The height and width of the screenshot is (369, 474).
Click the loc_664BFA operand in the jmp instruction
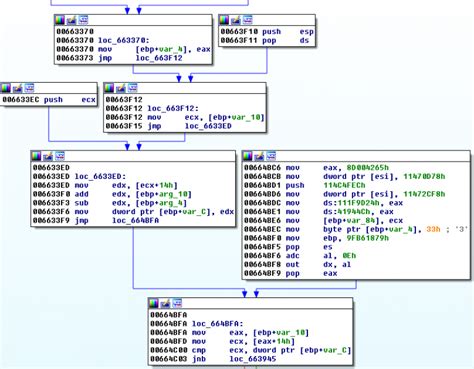(x=136, y=221)
